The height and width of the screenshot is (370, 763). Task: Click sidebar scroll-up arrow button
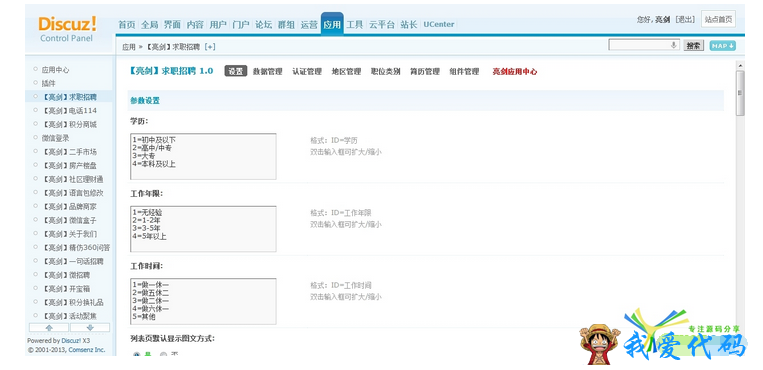tap(49, 328)
